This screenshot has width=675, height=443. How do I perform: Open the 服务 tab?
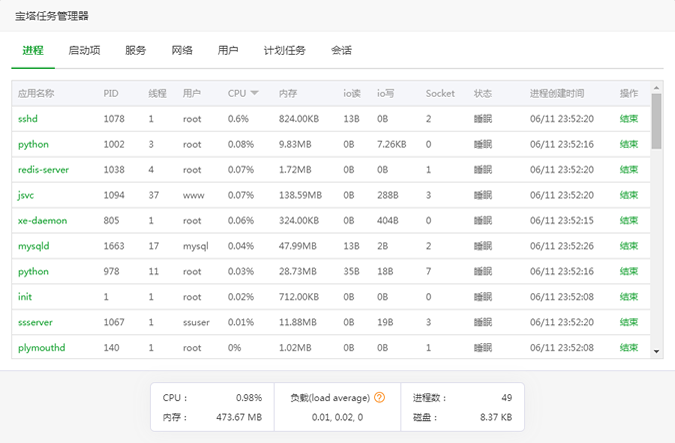coord(135,50)
